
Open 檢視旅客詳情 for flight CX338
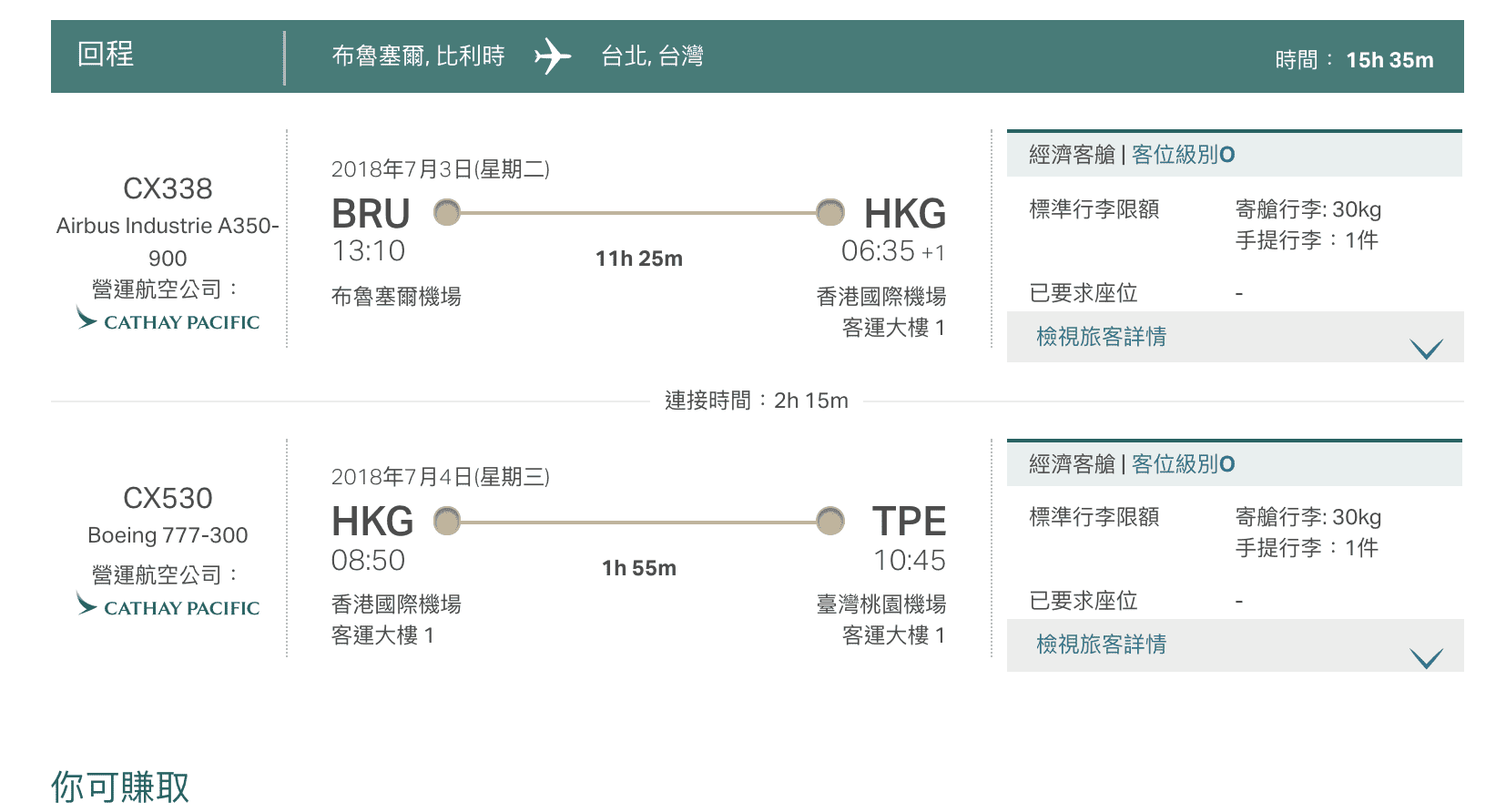(x=1102, y=337)
